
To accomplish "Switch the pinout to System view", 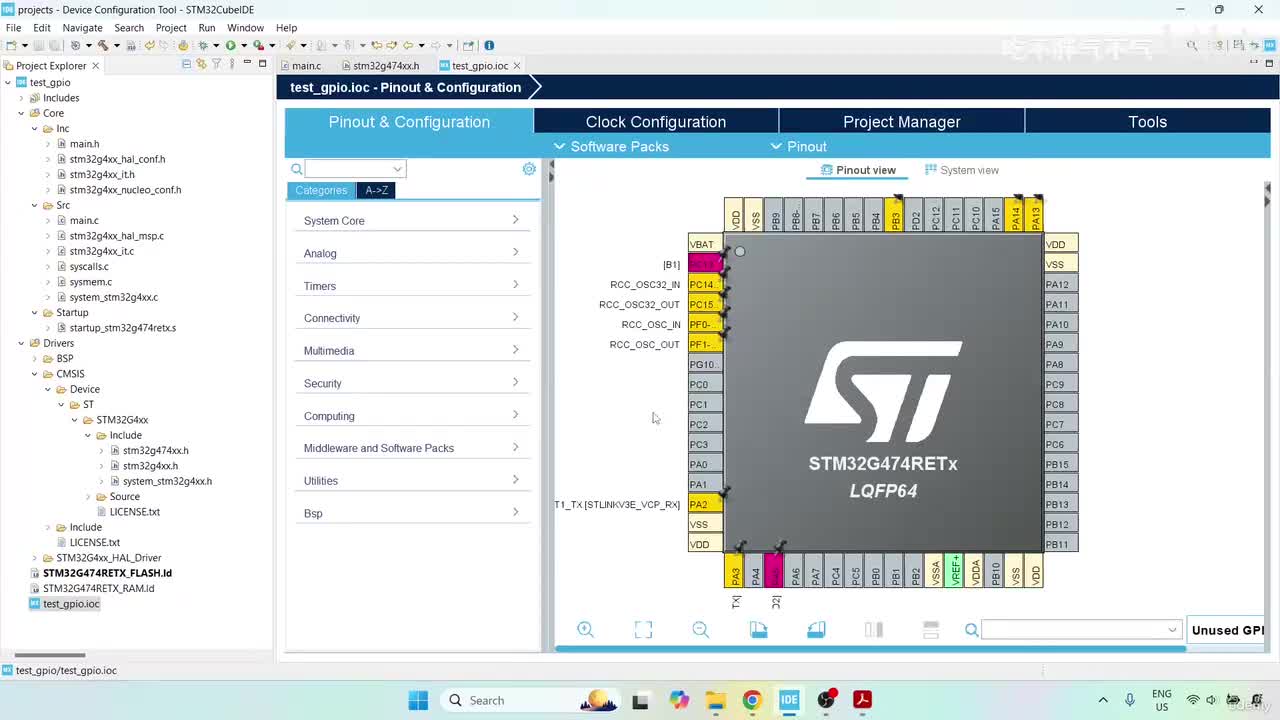I will point(962,170).
